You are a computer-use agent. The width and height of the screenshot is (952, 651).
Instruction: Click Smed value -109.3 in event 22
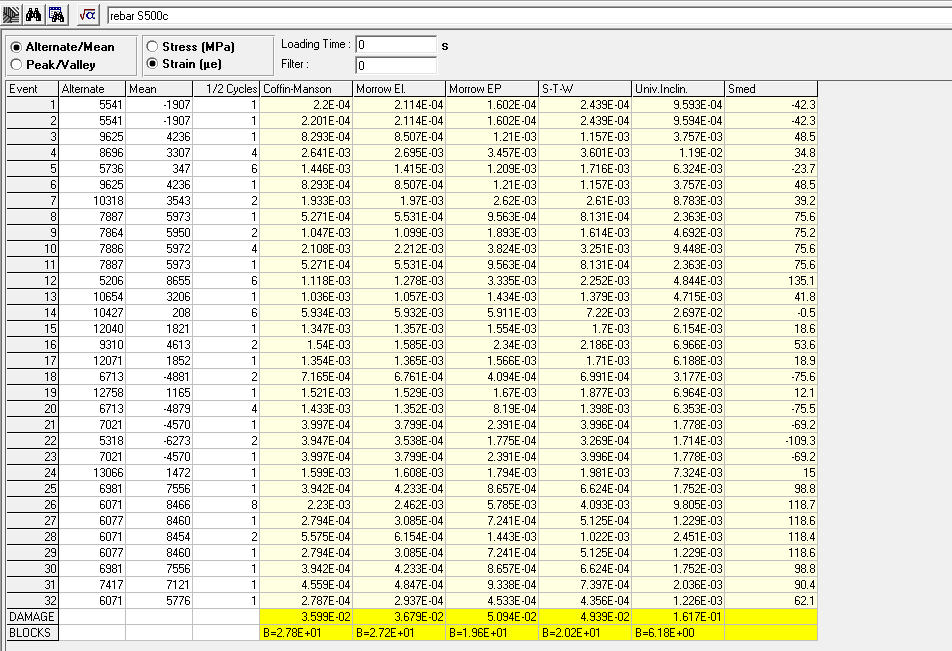771,441
